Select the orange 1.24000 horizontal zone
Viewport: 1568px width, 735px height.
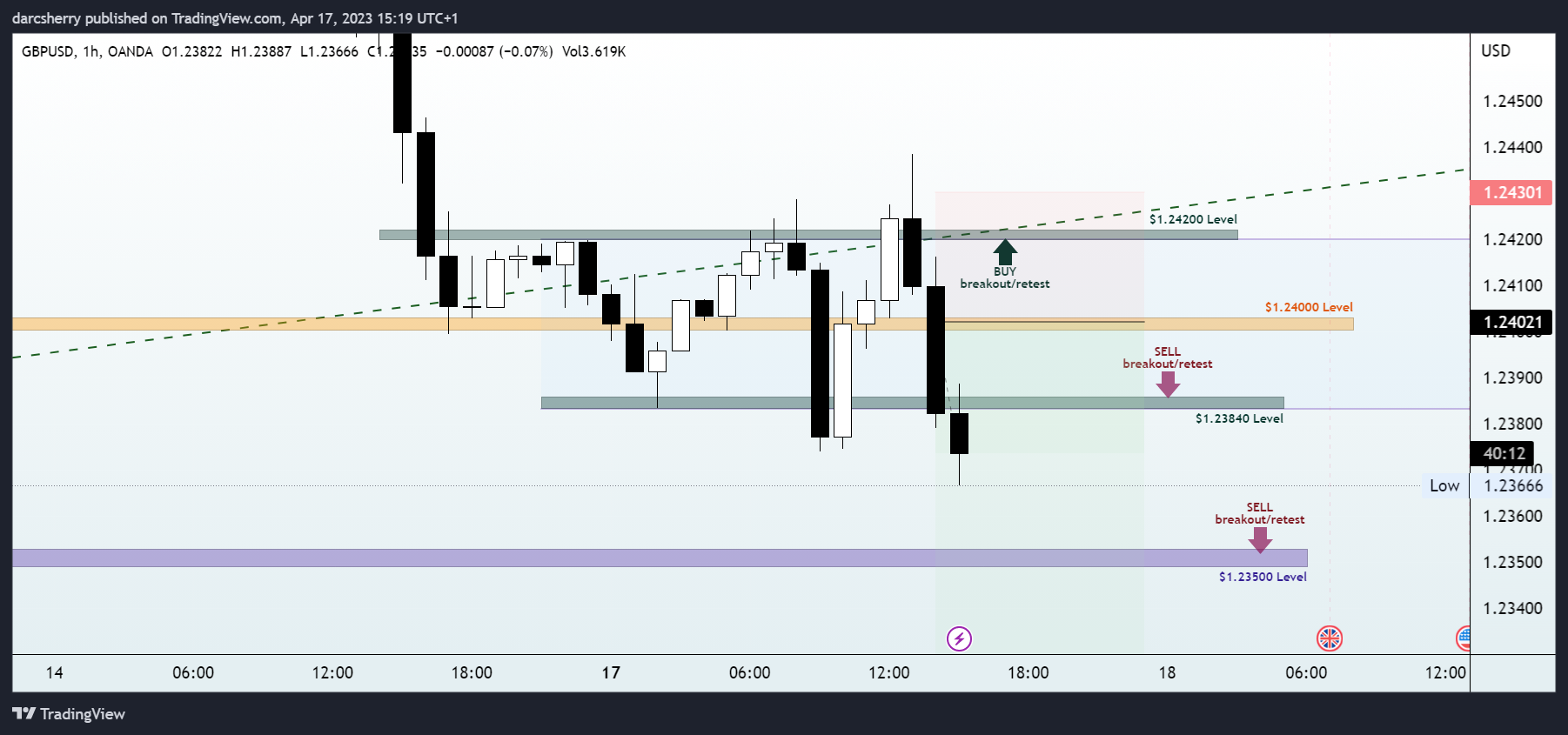pyautogui.click(x=683, y=324)
